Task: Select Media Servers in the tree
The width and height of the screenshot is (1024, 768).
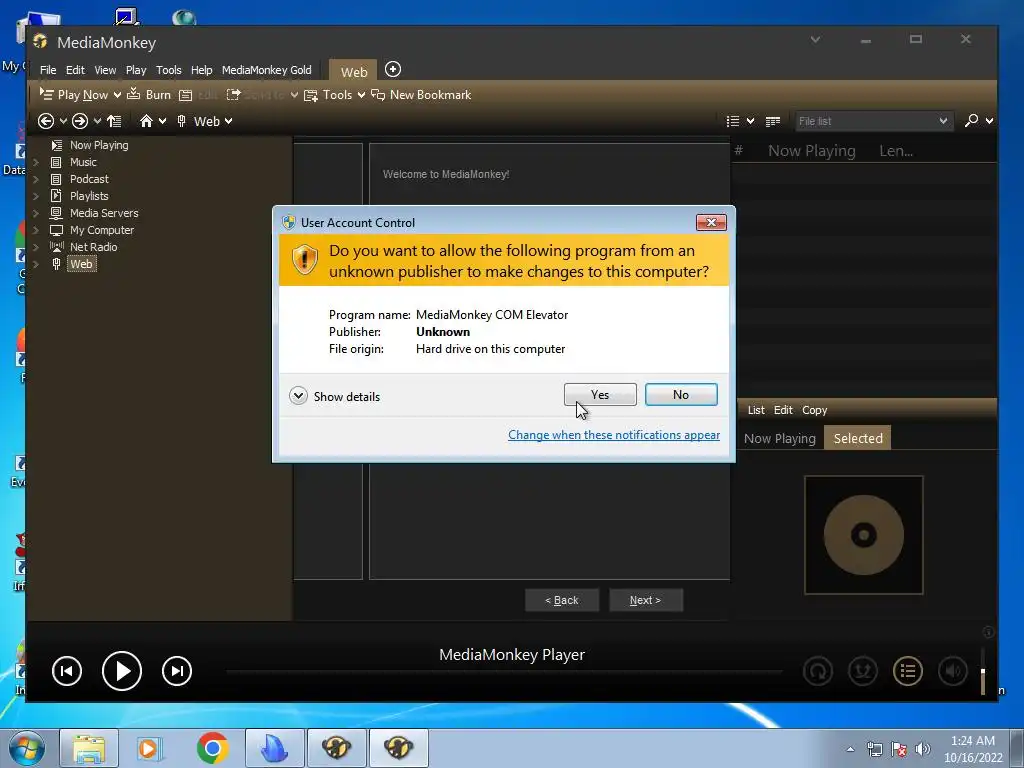Action: point(104,213)
